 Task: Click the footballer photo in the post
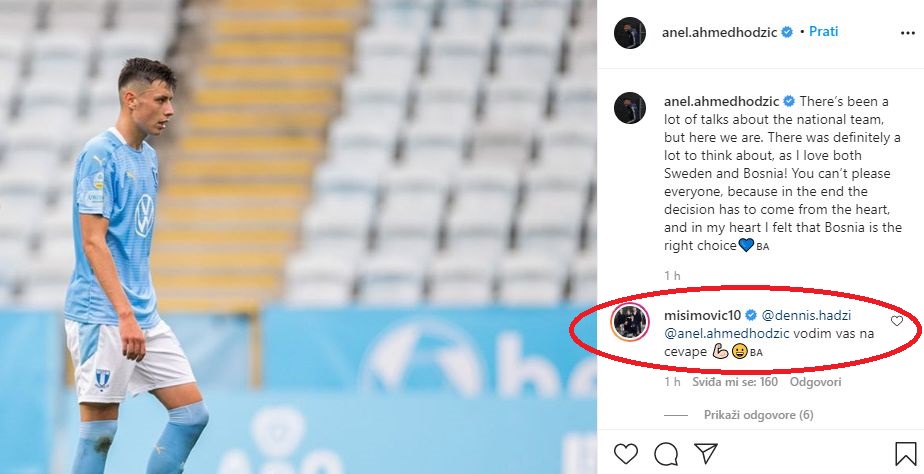[298, 237]
